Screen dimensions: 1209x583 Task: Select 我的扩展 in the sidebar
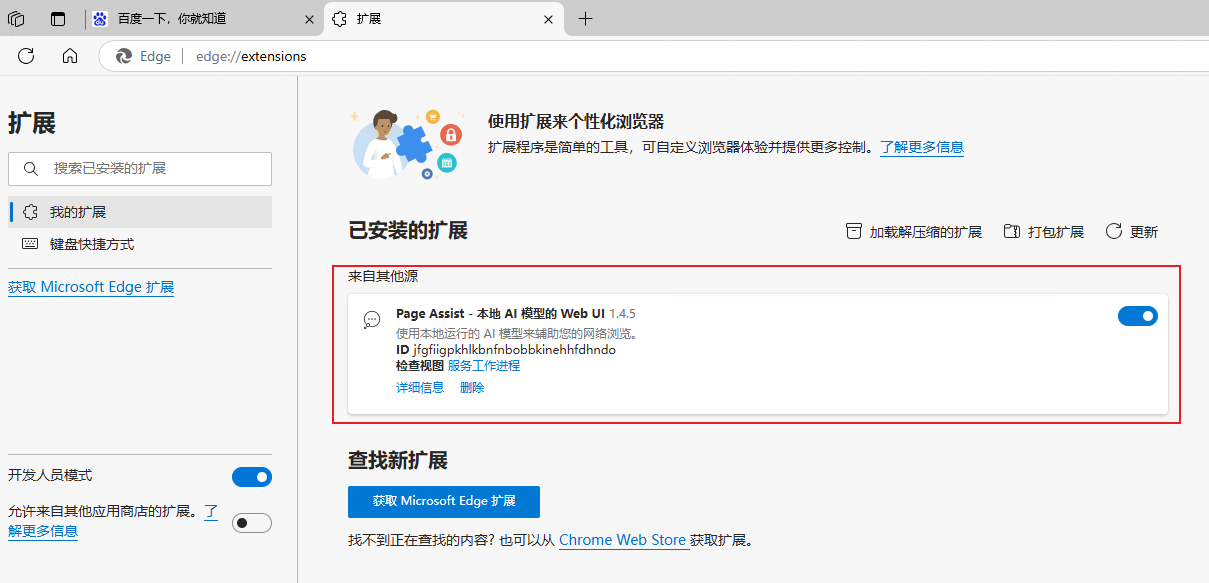pos(140,212)
